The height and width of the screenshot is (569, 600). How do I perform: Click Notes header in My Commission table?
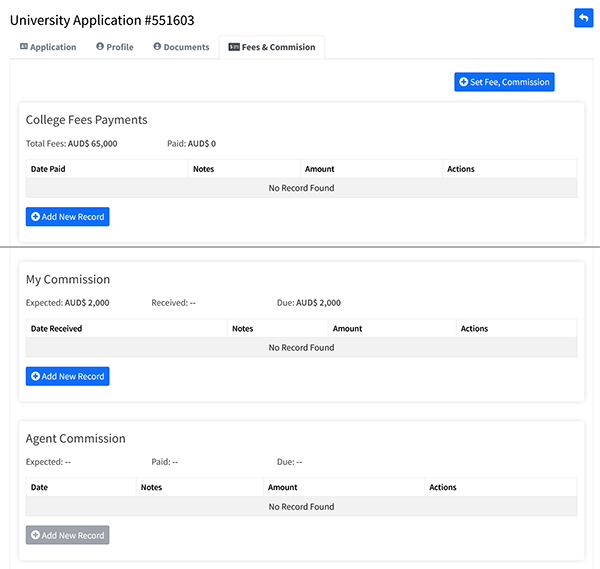242,329
